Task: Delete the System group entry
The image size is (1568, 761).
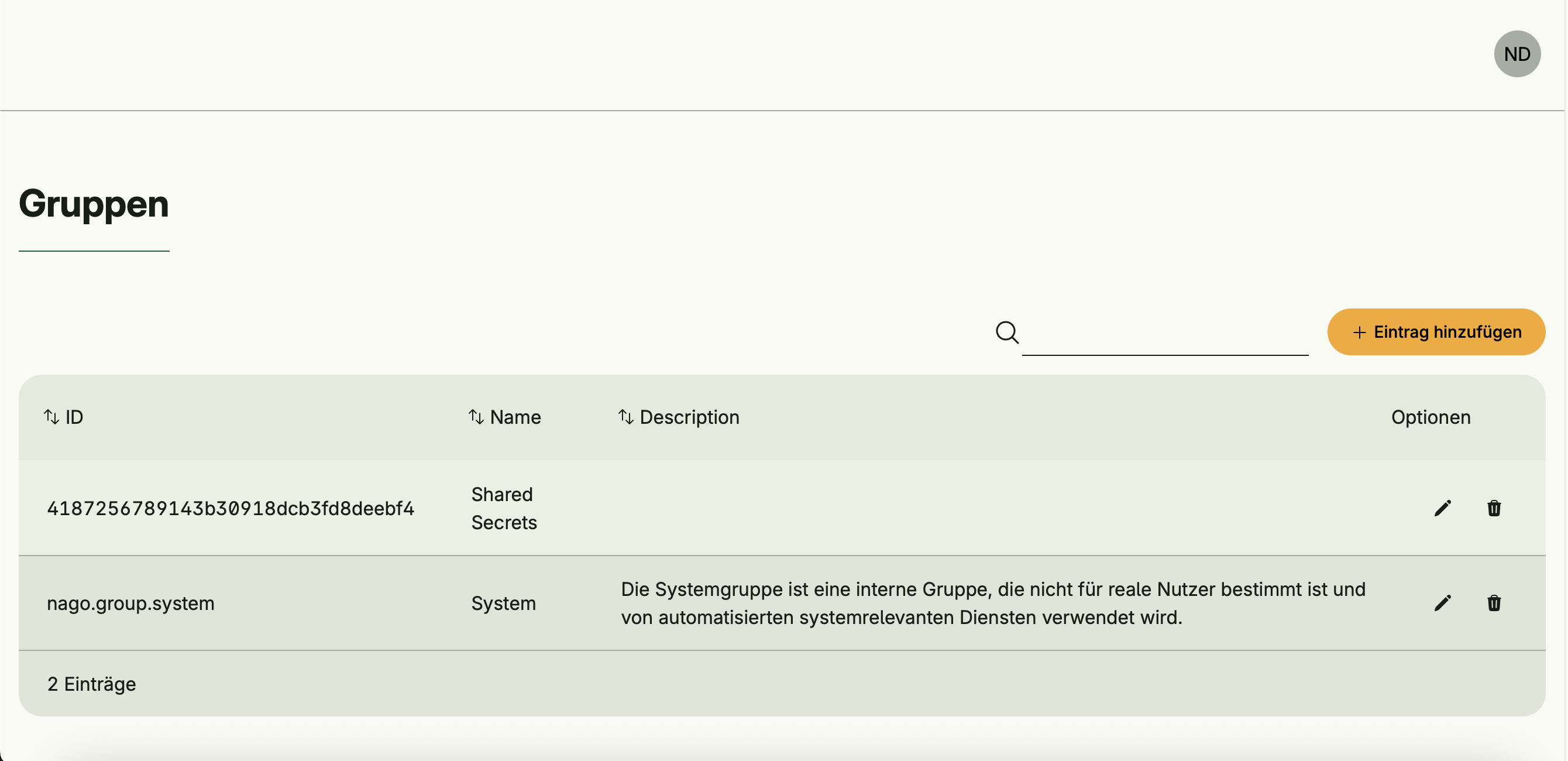Action: [1494, 604]
